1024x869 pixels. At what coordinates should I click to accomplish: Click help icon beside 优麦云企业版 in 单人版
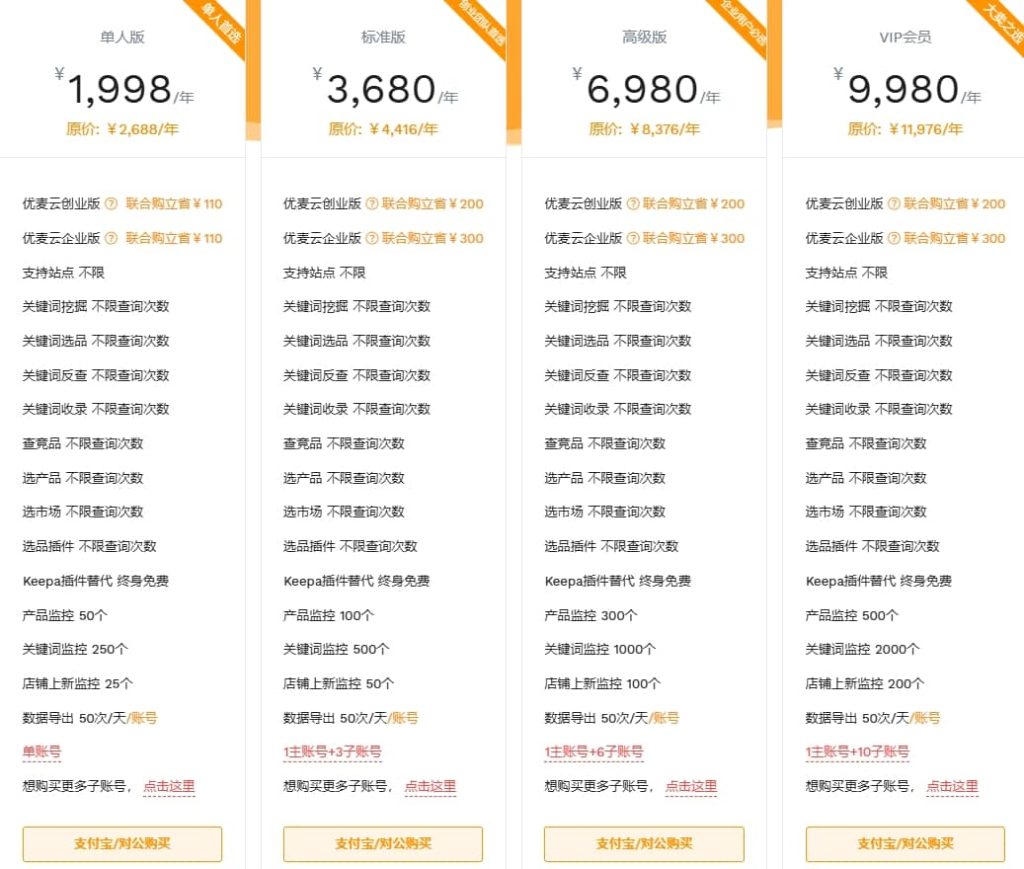[111, 238]
